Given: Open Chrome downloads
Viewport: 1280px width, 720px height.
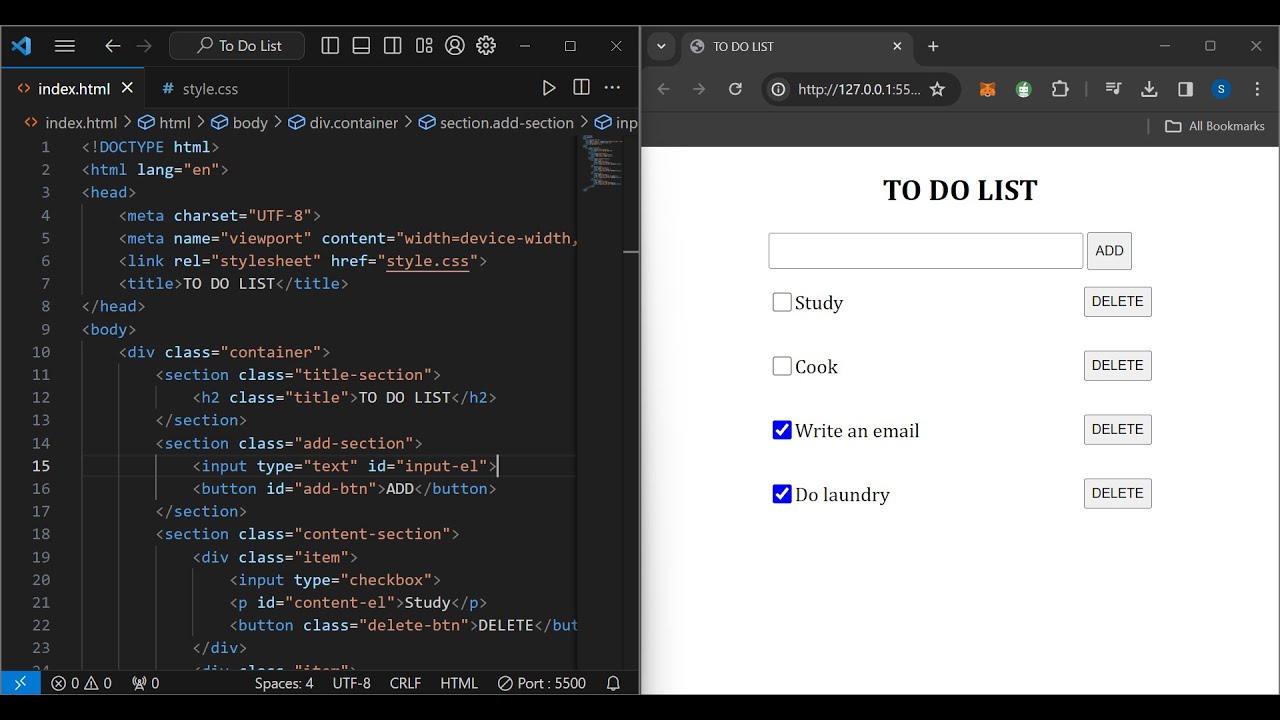Looking at the screenshot, I should pos(1149,89).
